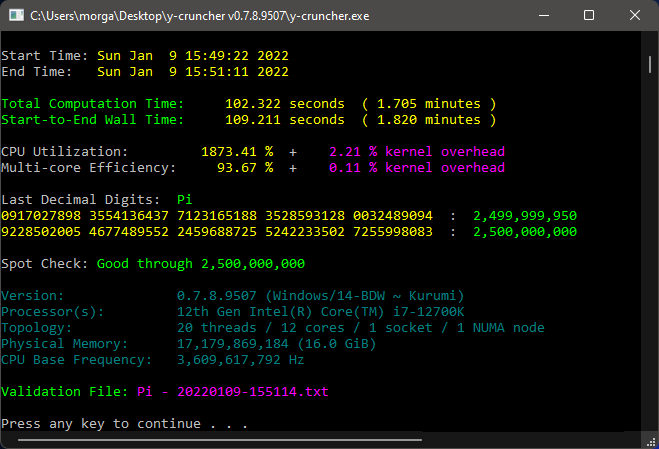
Task: Close the y-cruncher console window
Action: click(x=635, y=16)
